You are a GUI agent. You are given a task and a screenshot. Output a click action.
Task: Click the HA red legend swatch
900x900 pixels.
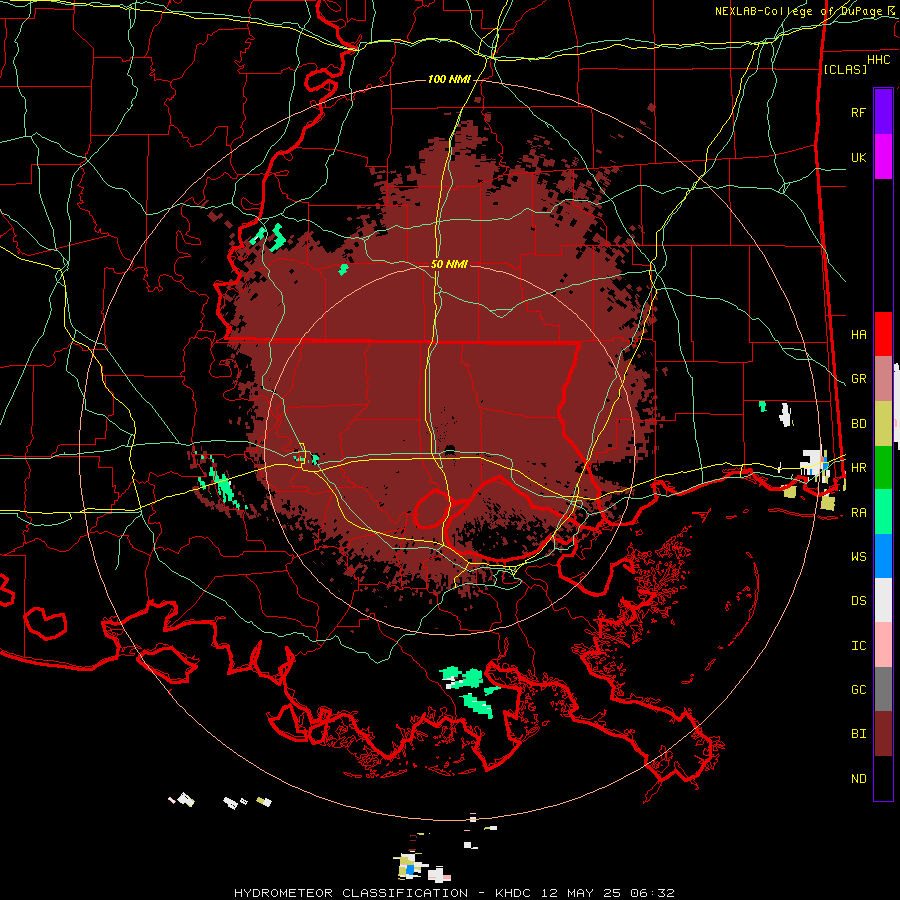tap(883, 334)
